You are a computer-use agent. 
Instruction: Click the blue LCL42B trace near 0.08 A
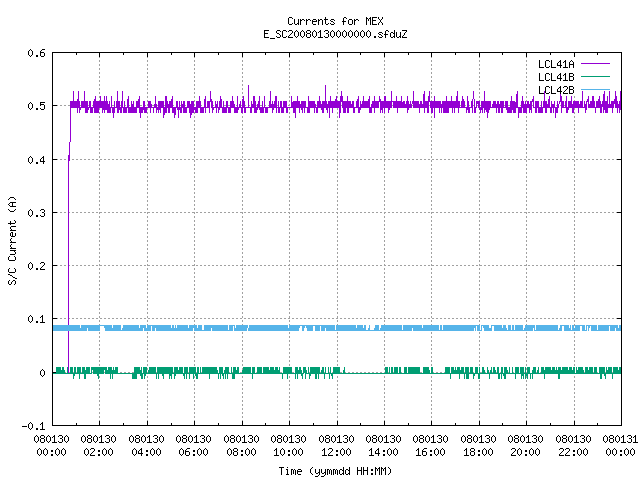pos(337,328)
